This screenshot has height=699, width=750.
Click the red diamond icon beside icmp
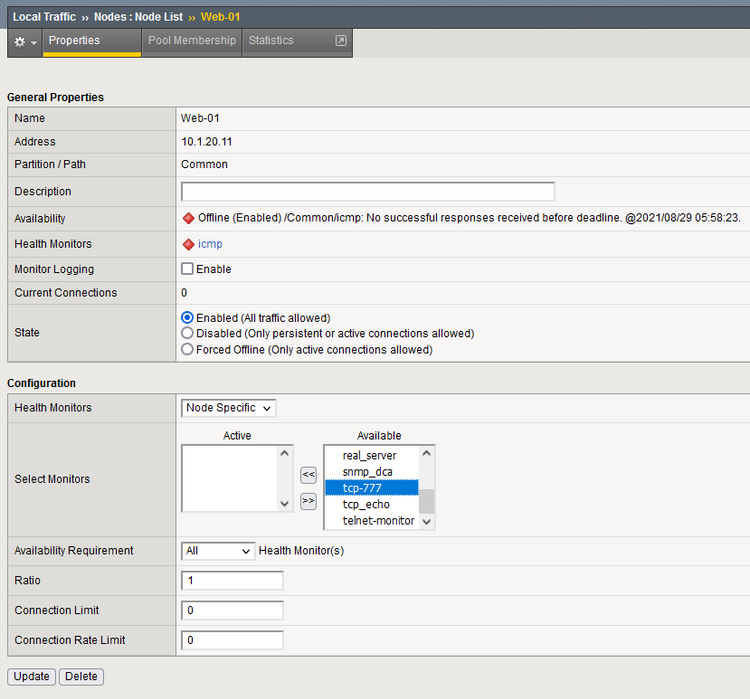tap(188, 244)
